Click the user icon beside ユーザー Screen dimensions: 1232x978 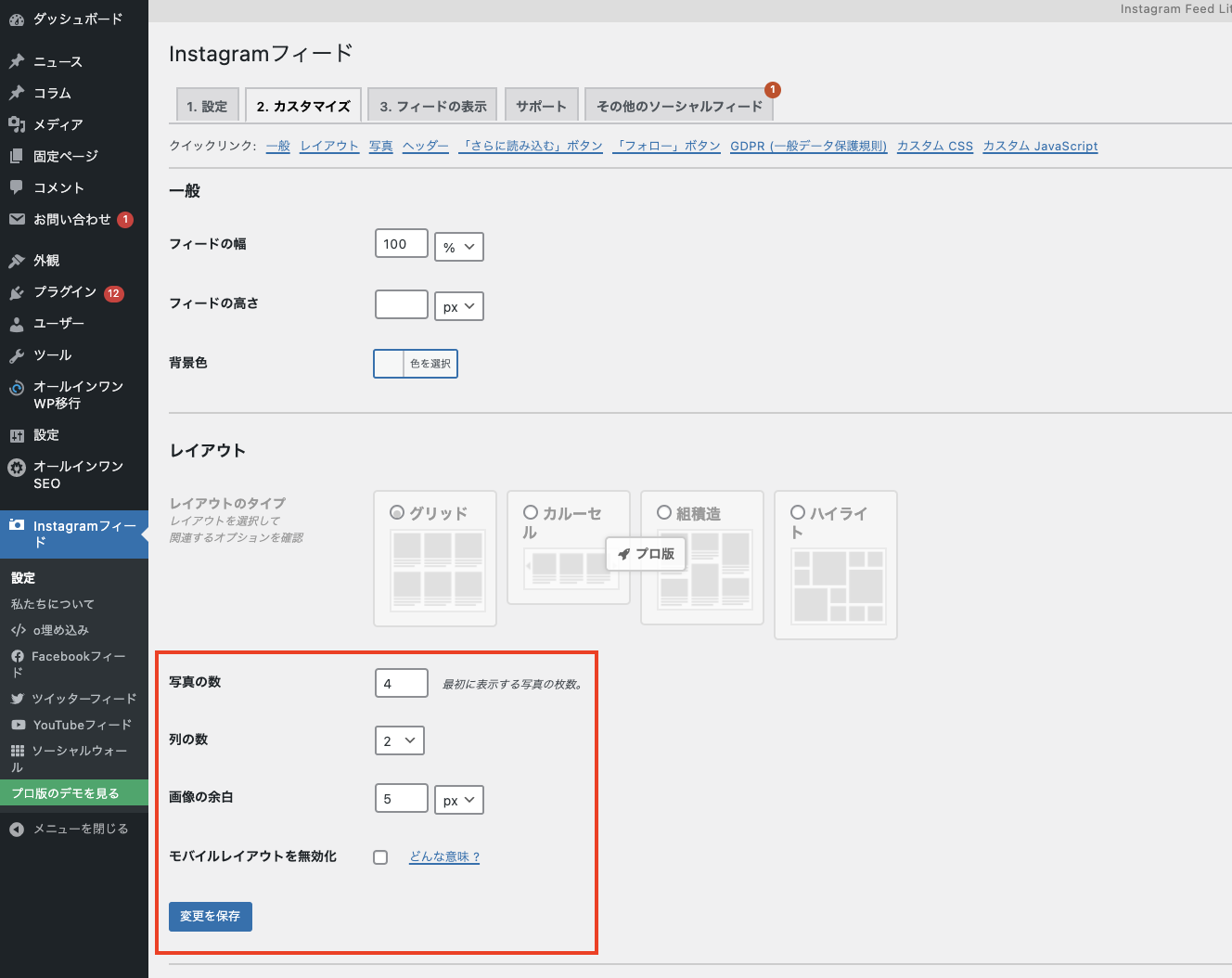pyautogui.click(x=17, y=324)
